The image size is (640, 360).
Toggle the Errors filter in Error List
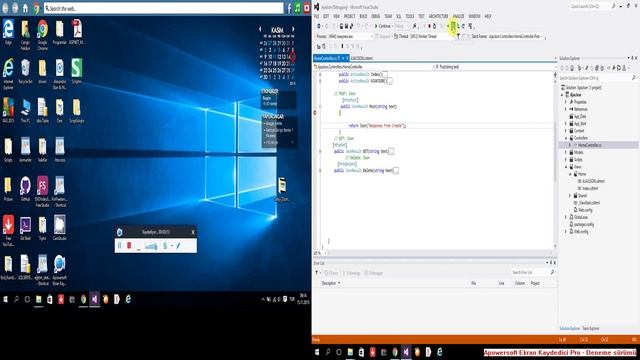click(x=331, y=273)
